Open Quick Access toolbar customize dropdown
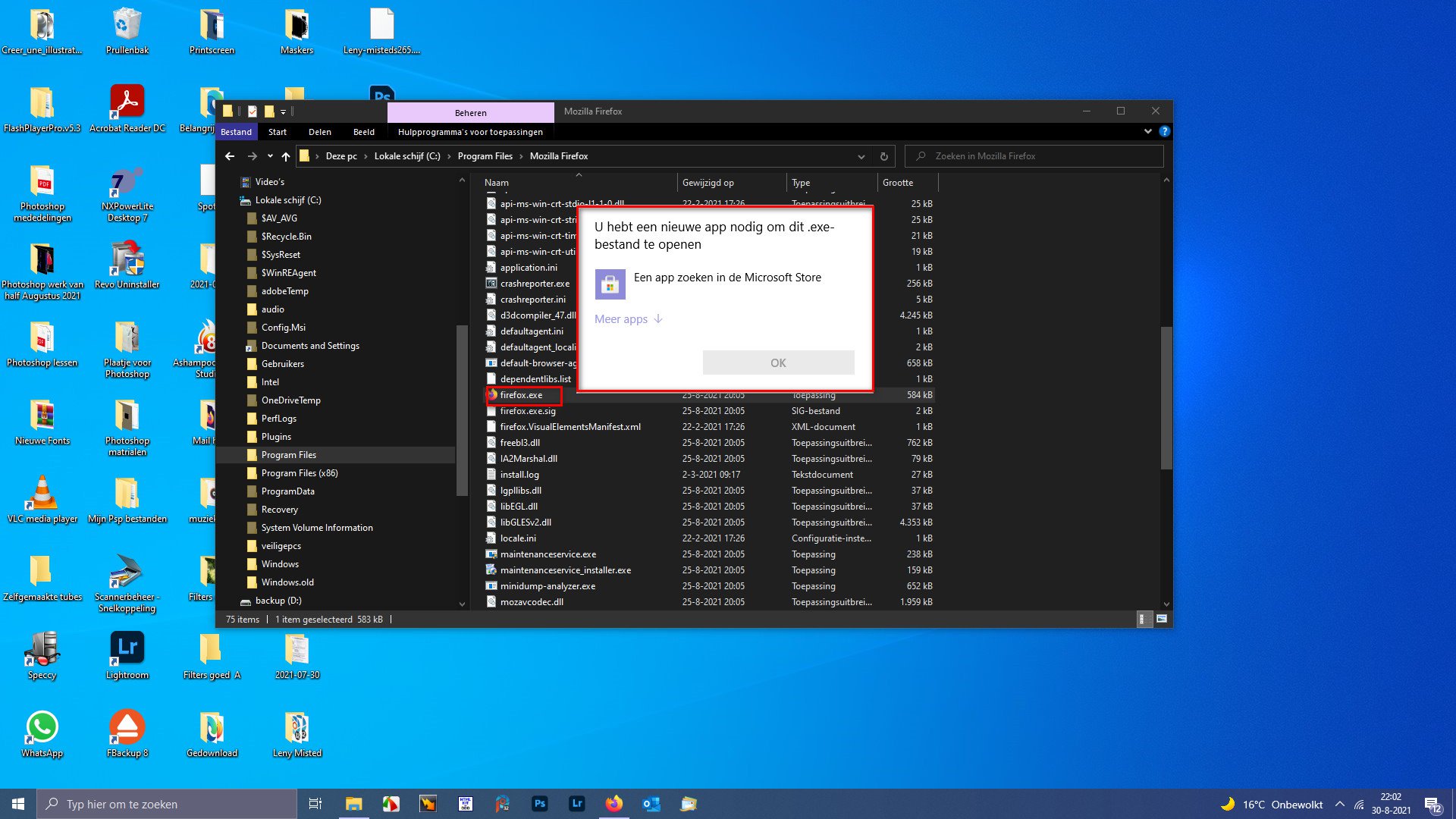This screenshot has height=819, width=1456. click(284, 111)
